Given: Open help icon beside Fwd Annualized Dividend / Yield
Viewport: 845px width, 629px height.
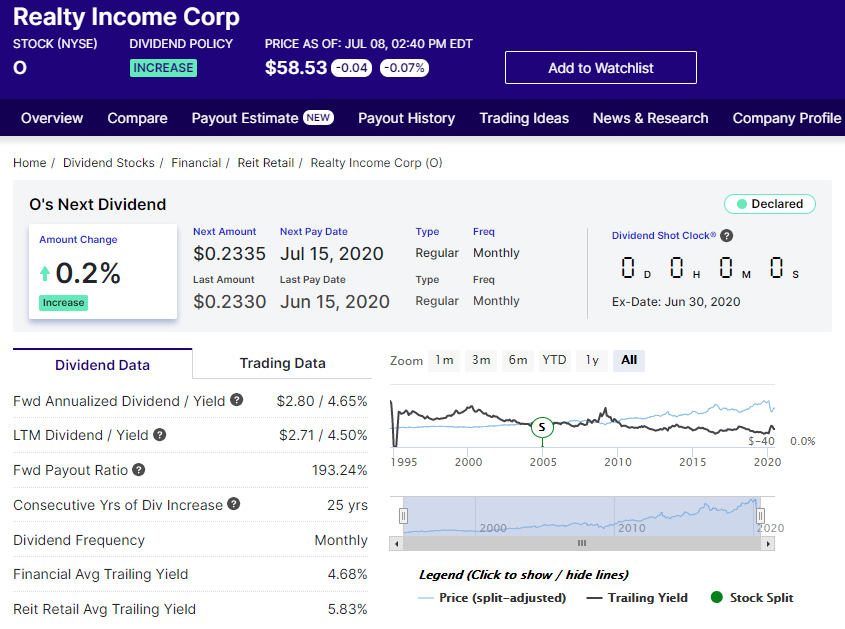Looking at the screenshot, I should [237, 400].
